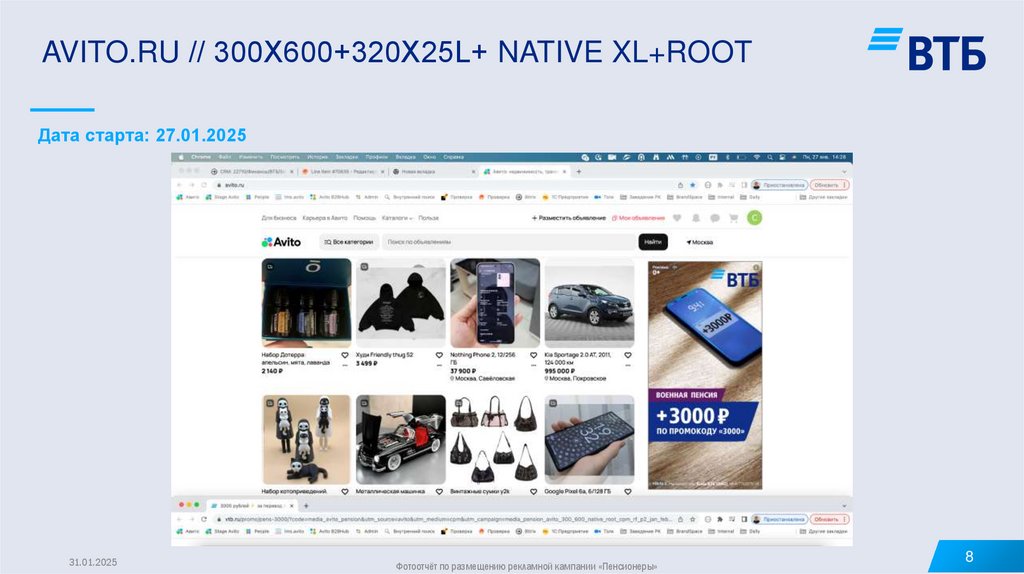1024x574 pixels.
Task: Open Avito B2BHub bookmark in avito.ru window
Action: (330, 197)
